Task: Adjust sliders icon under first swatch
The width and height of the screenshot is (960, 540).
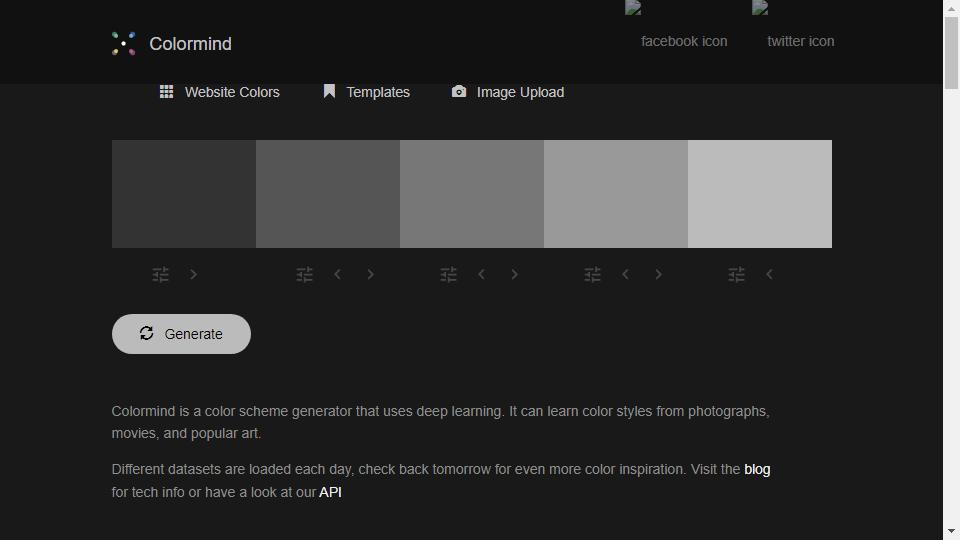Action: (160, 274)
